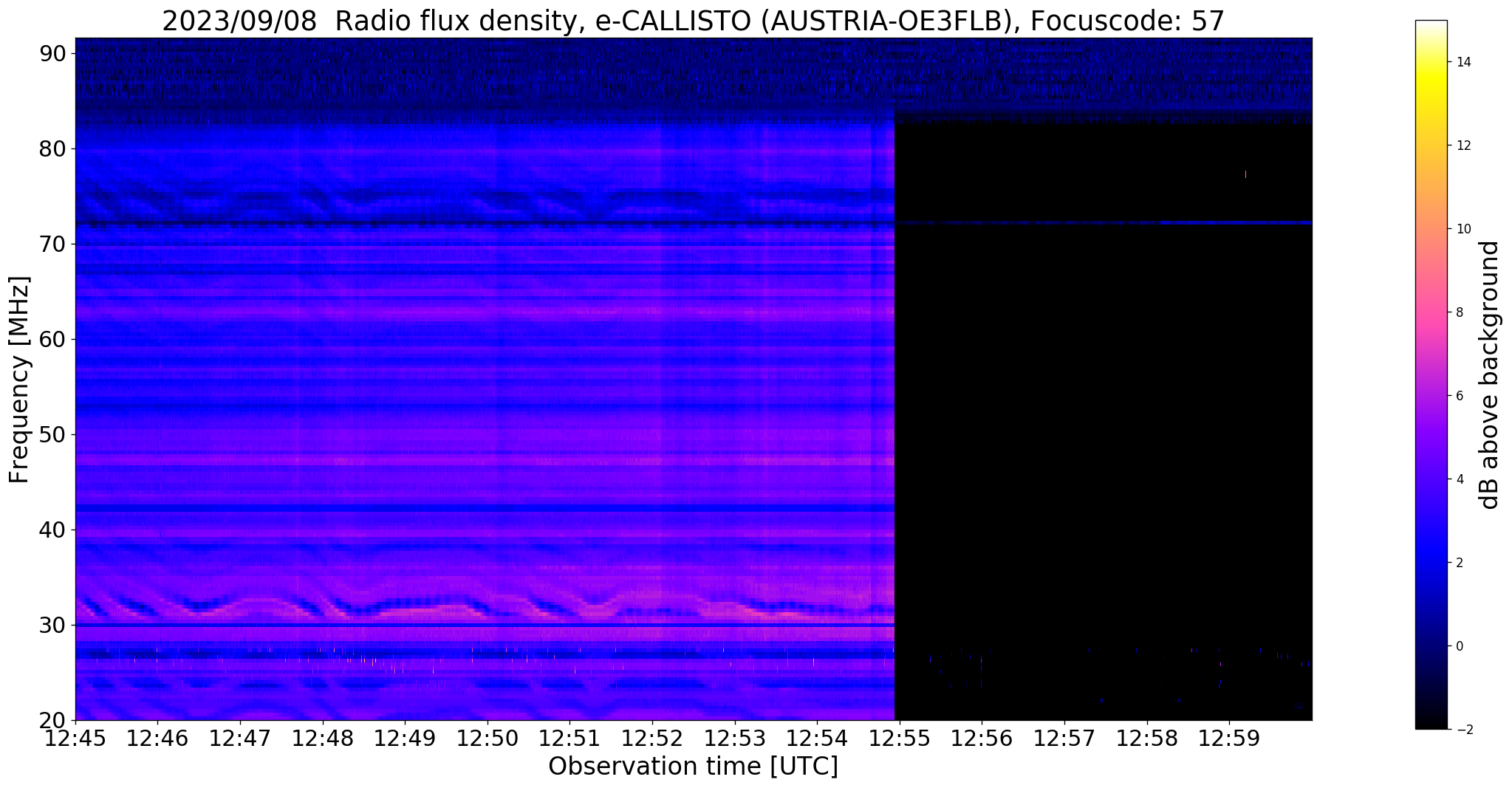Screen dimensions: 1512x788
Task: Click the colorbar tick label 4
Action: pyautogui.click(x=1459, y=479)
